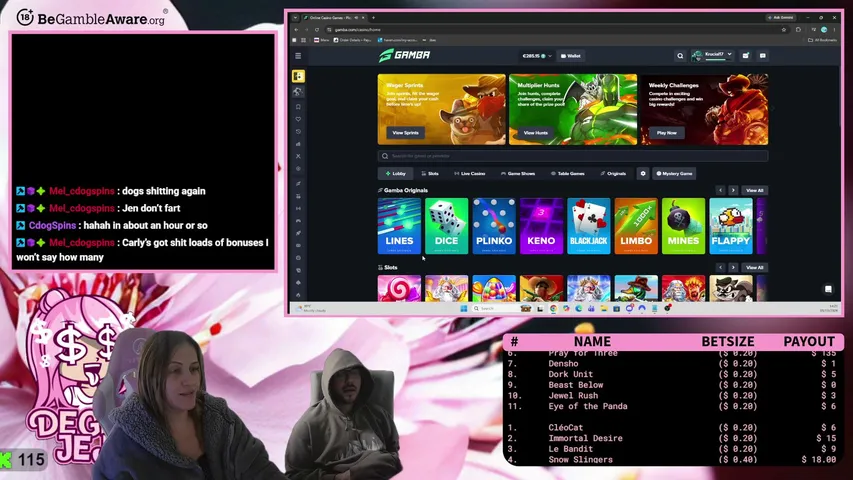The width and height of the screenshot is (853, 480).
Task: Open Chrome's three-dot menu
Action: [834, 30]
